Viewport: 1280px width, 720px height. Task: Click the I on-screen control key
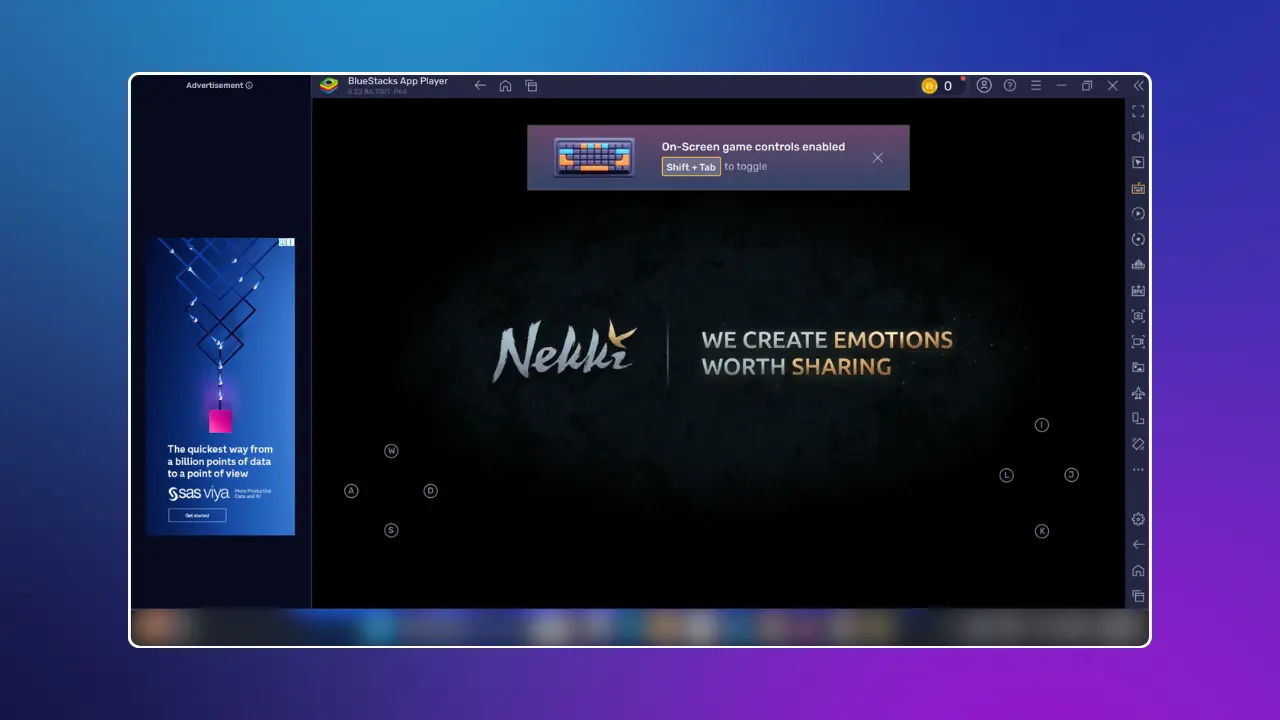(x=1042, y=425)
